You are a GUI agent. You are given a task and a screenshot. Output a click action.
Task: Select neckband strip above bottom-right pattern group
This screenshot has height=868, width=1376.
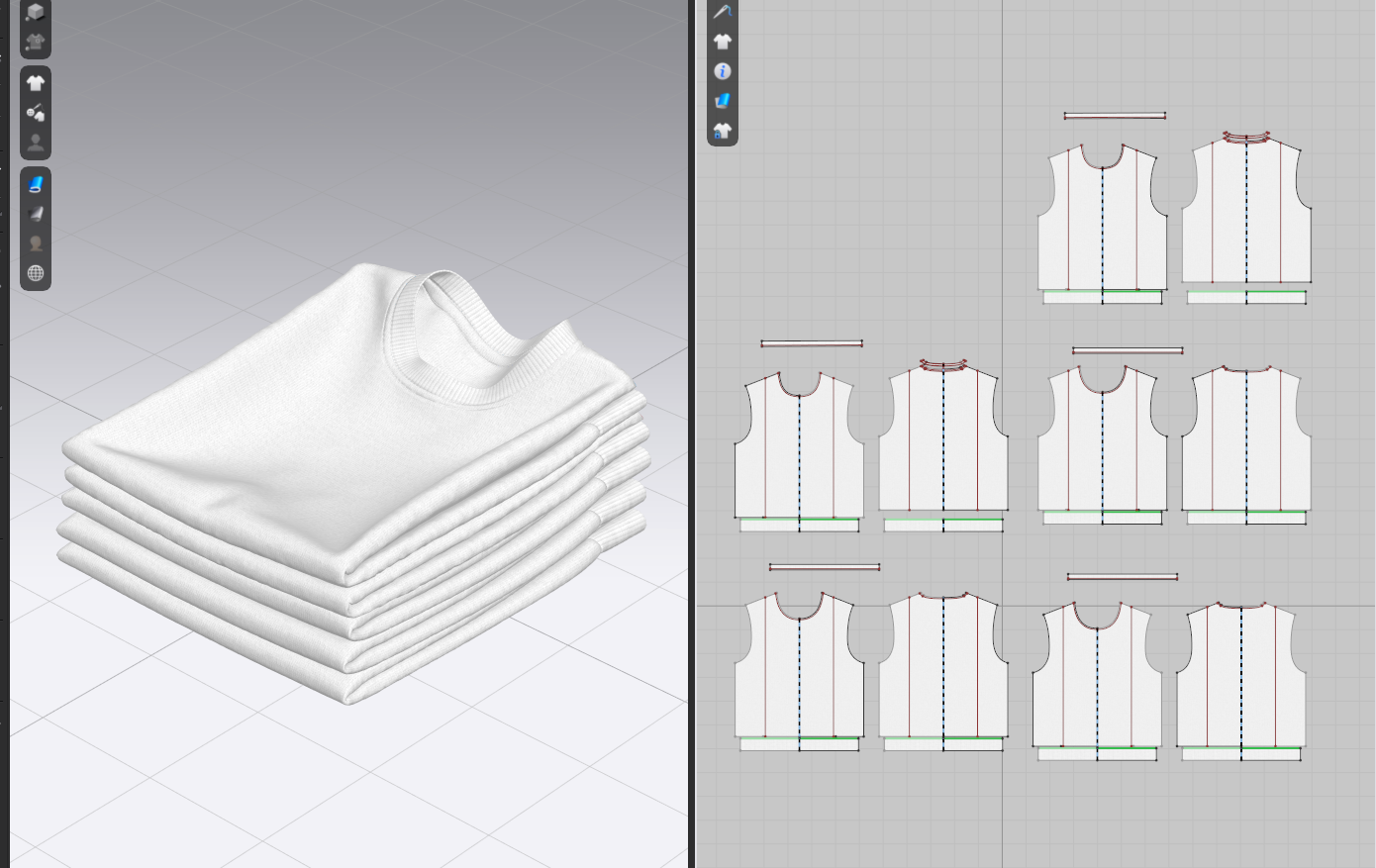(x=1123, y=577)
